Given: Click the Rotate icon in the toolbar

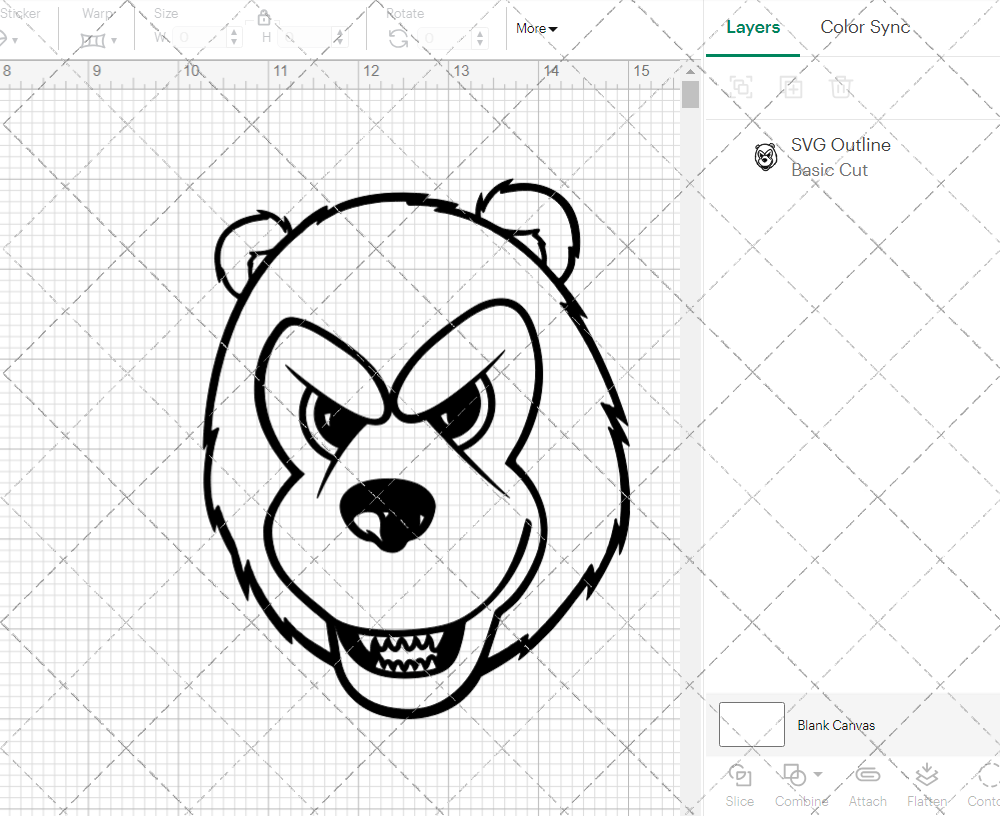Looking at the screenshot, I should [x=397, y=36].
